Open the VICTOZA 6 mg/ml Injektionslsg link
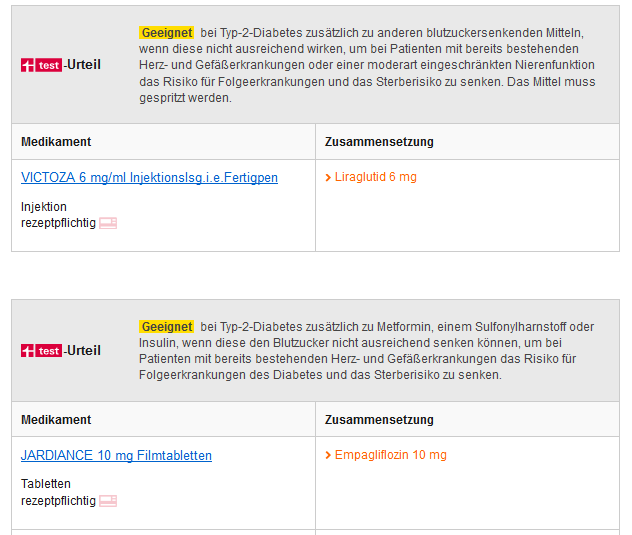Image resolution: width=632 pixels, height=535 pixels. coord(149,177)
